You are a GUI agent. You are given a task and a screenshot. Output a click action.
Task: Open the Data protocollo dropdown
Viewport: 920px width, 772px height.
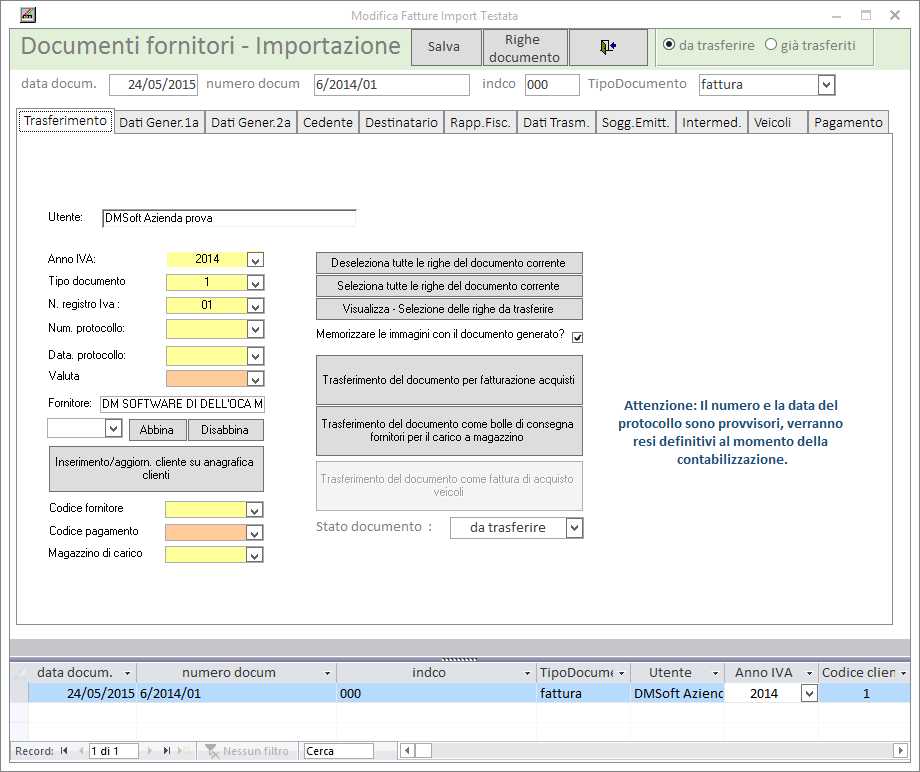click(255, 356)
